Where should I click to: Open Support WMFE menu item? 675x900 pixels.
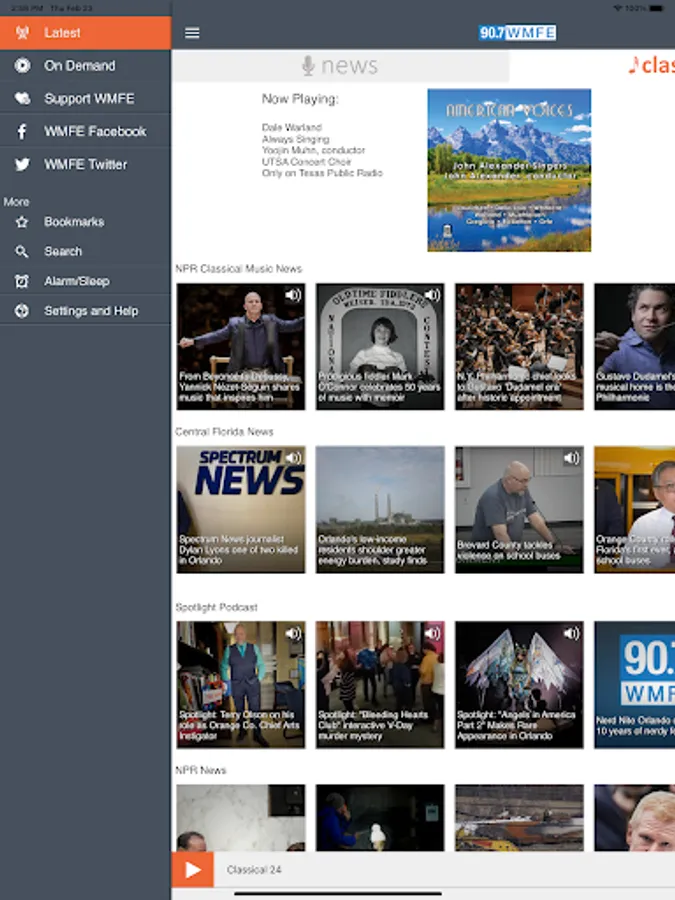(86, 98)
